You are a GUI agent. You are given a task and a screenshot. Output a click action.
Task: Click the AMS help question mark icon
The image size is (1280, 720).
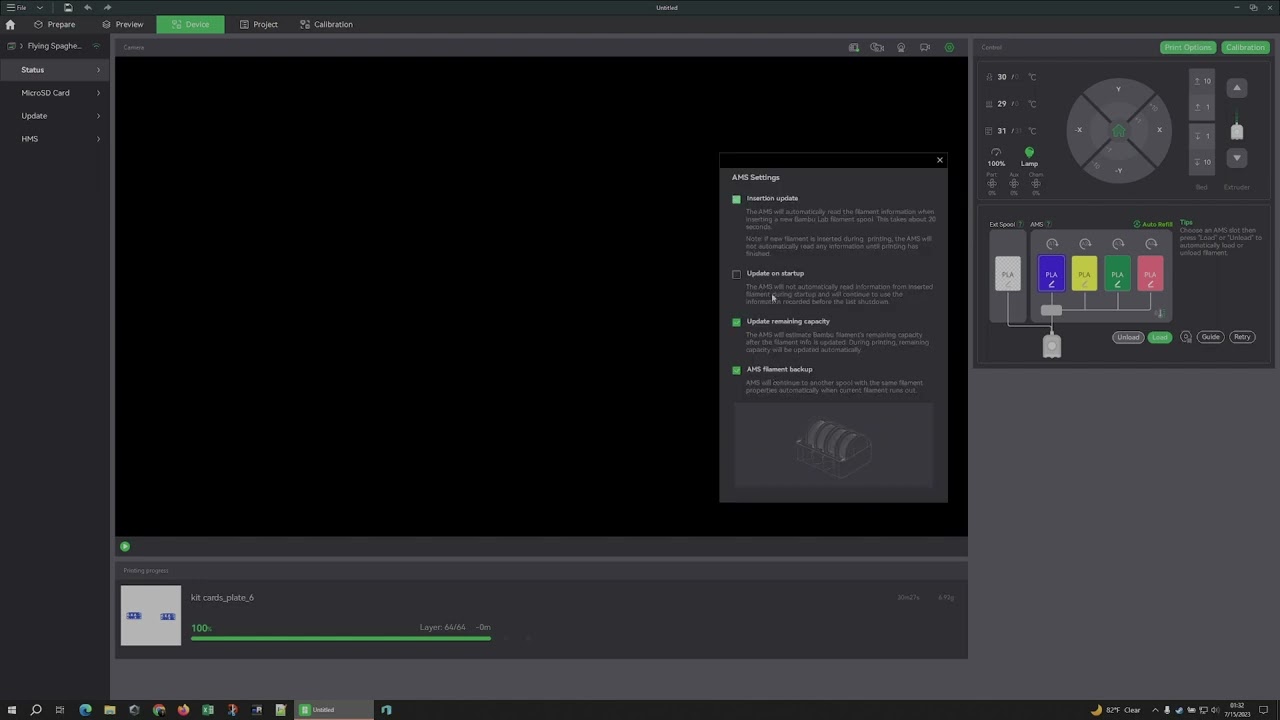click(1048, 224)
